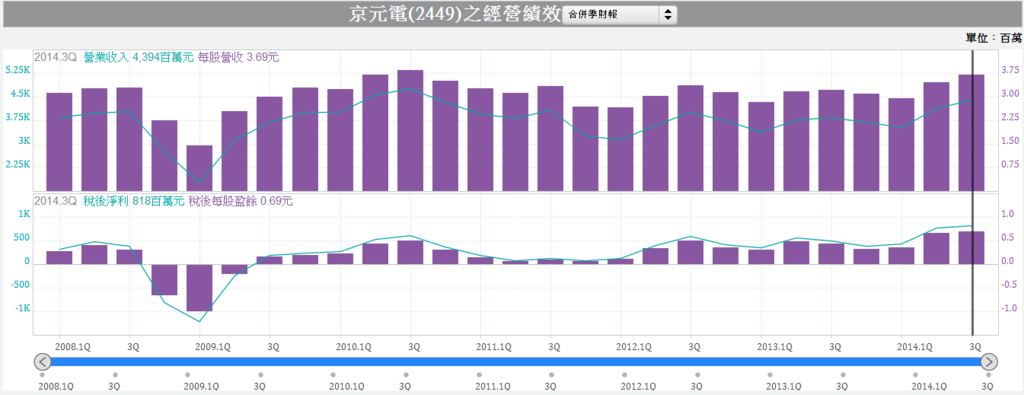Open the 合併季財報 report type dropdown
1024x395 pixels.
coord(620,14)
